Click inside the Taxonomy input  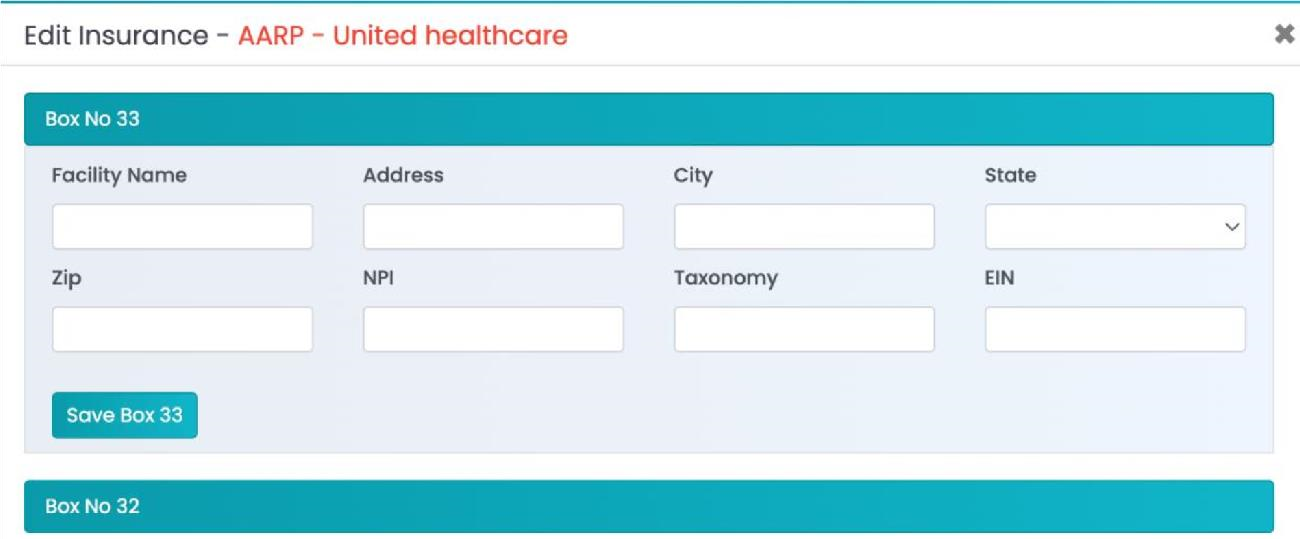click(804, 330)
